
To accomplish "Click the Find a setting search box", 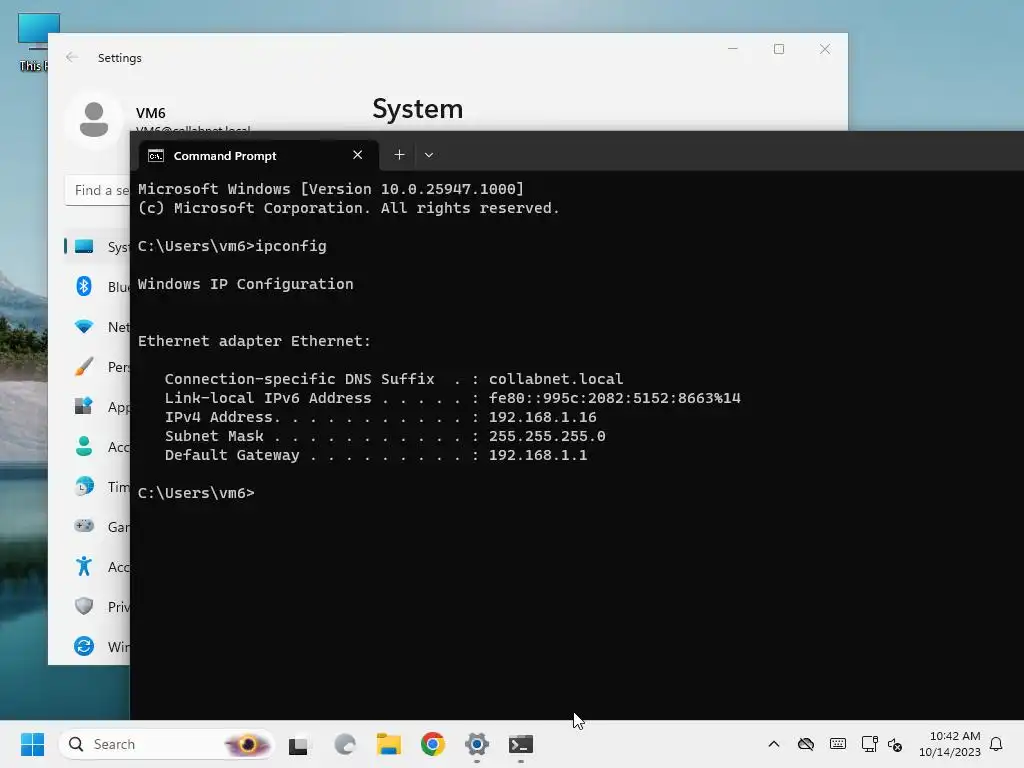I will [x=97, y=190].
